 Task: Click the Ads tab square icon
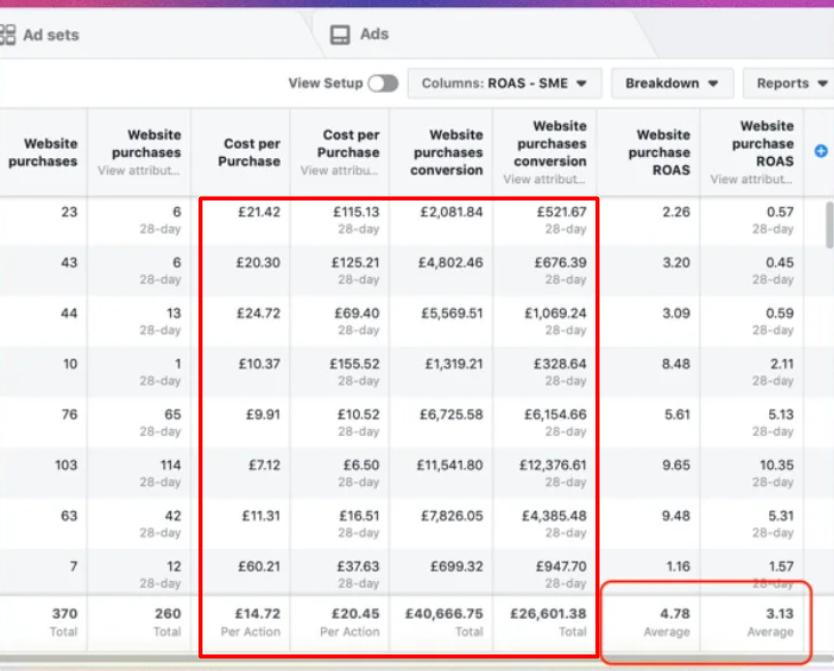pyautogui.click(x=340, y=35)
